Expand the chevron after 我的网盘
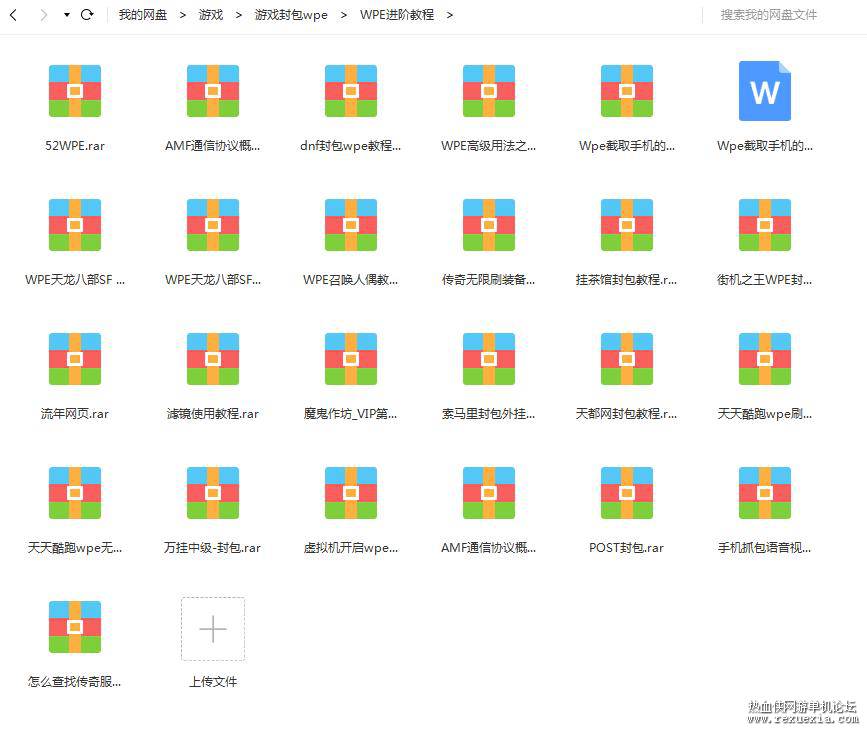This screenshot has height=734, width=867. (183, 15)
